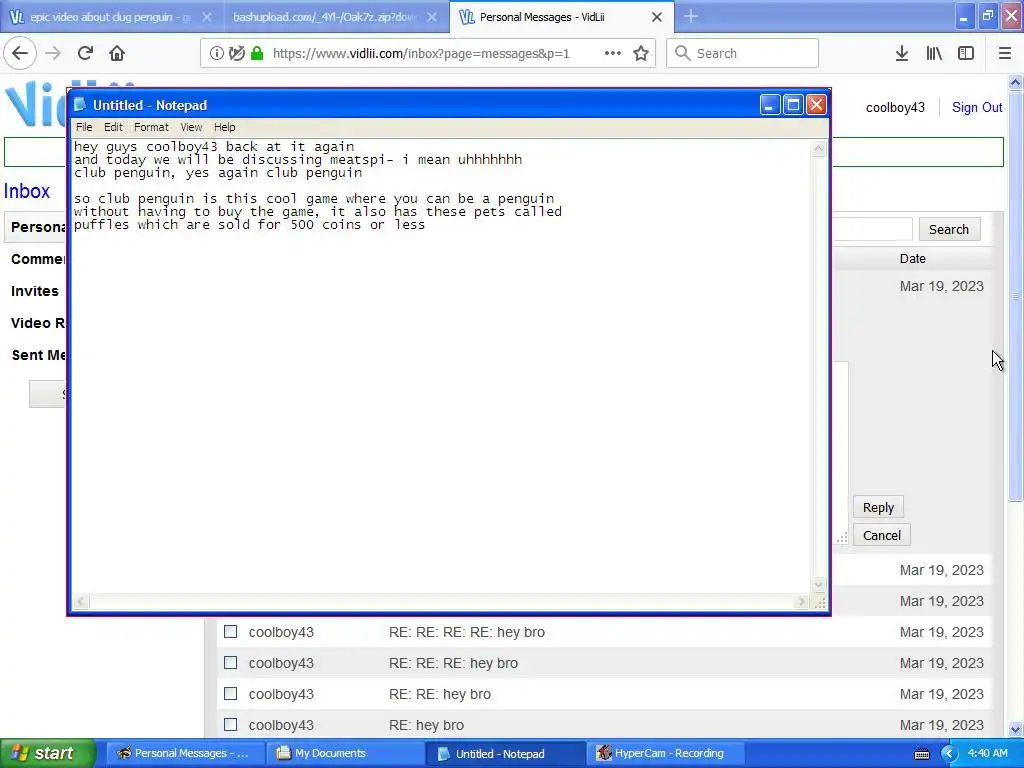This screenshot has width=1024, height=768.
Task: Switch to epic video about dug penguin tab
Action: [x=110, y=17]
